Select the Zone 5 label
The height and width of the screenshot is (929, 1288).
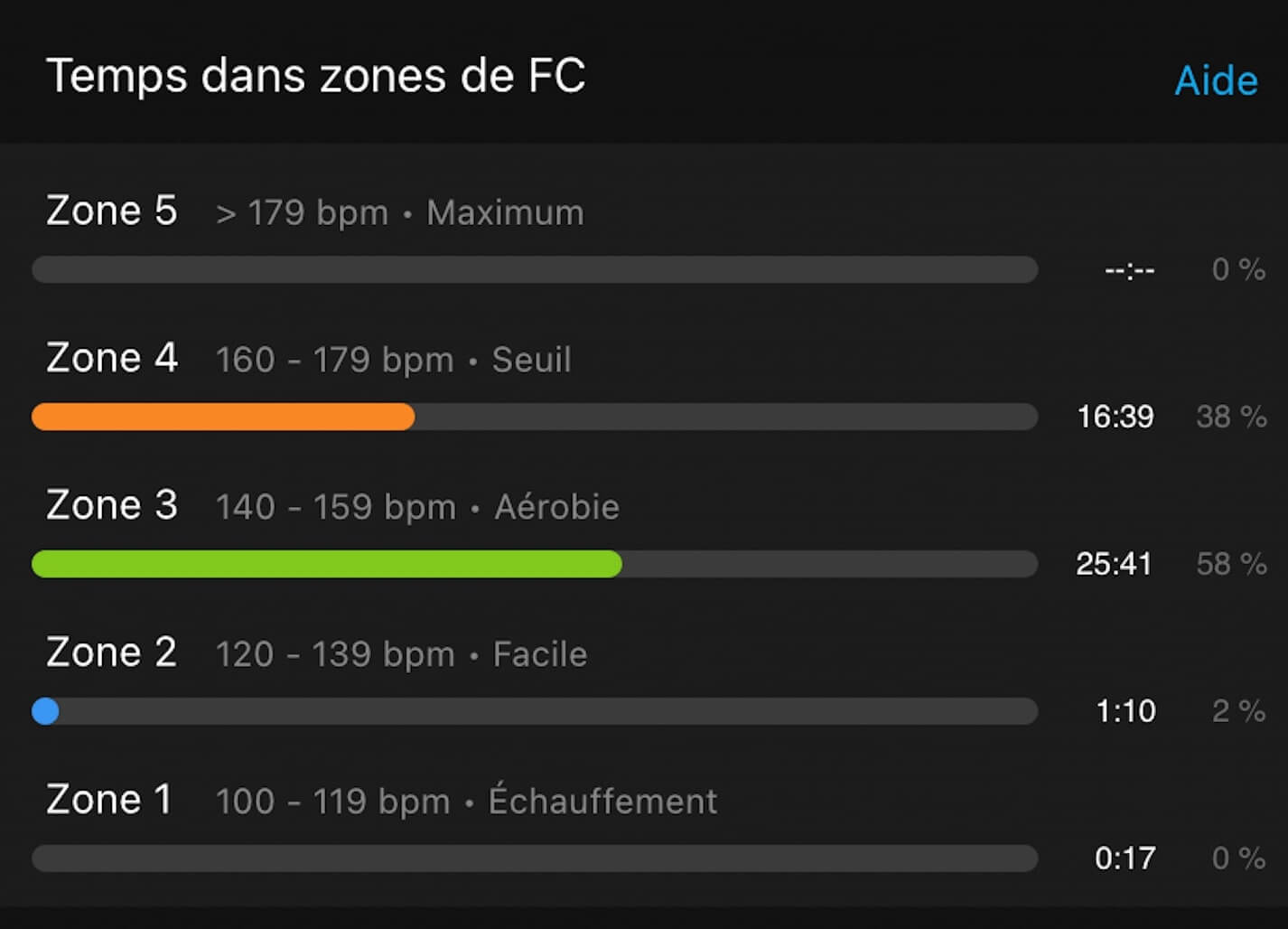tap(111, 211)
